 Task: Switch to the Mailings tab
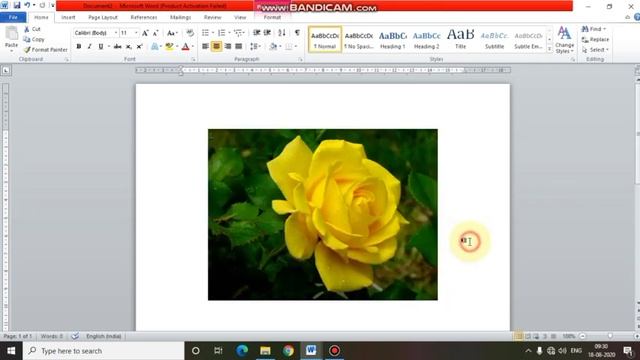click(x=180, y=17)
